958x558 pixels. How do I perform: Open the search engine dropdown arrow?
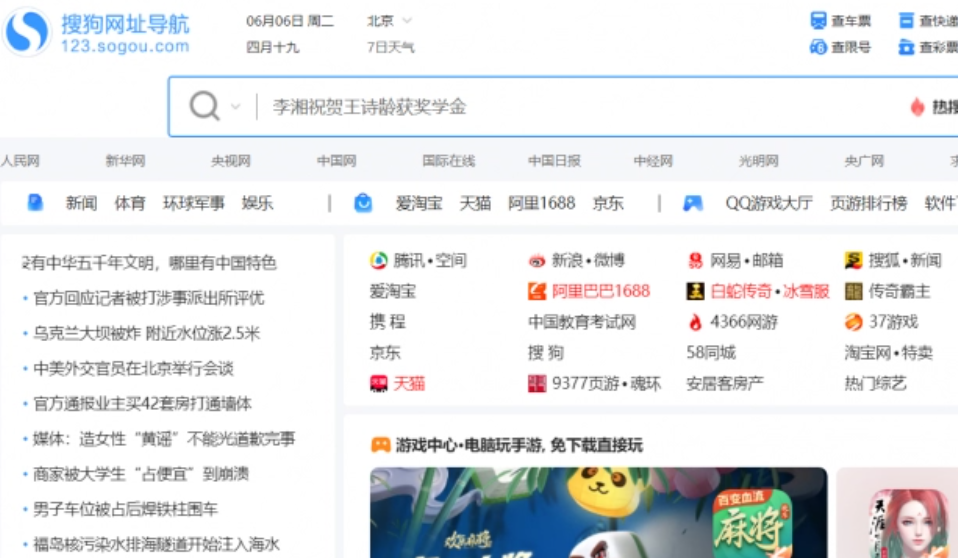(x=235, y=107)
